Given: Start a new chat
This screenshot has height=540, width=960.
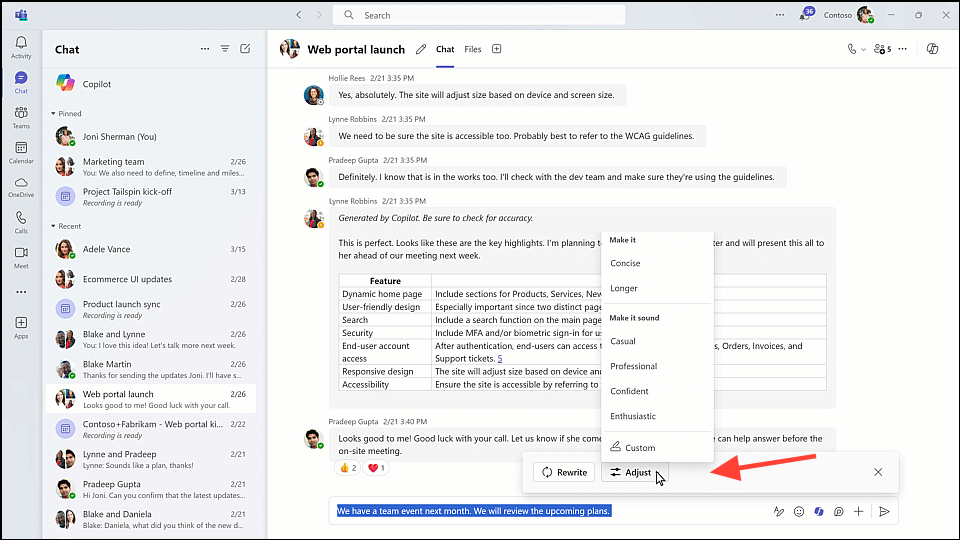Looking at the screenshot, I should click(x=245, y=49).
